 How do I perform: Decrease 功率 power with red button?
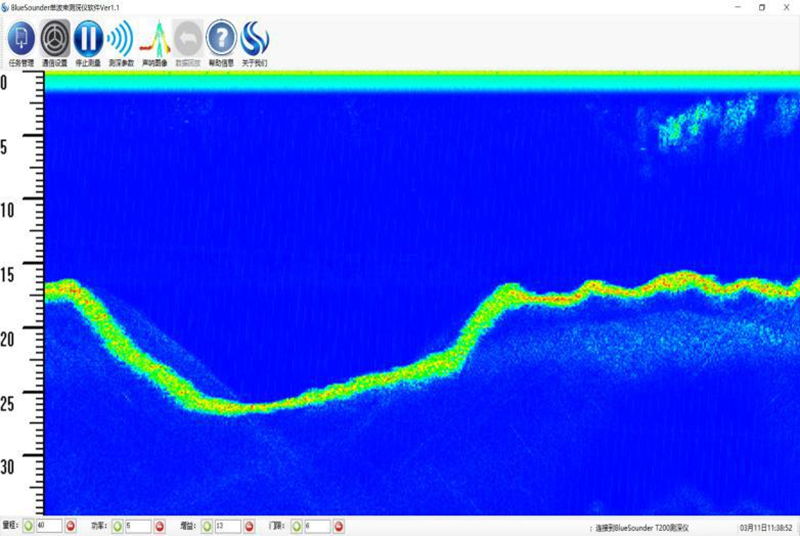click(x=160, y=526)
